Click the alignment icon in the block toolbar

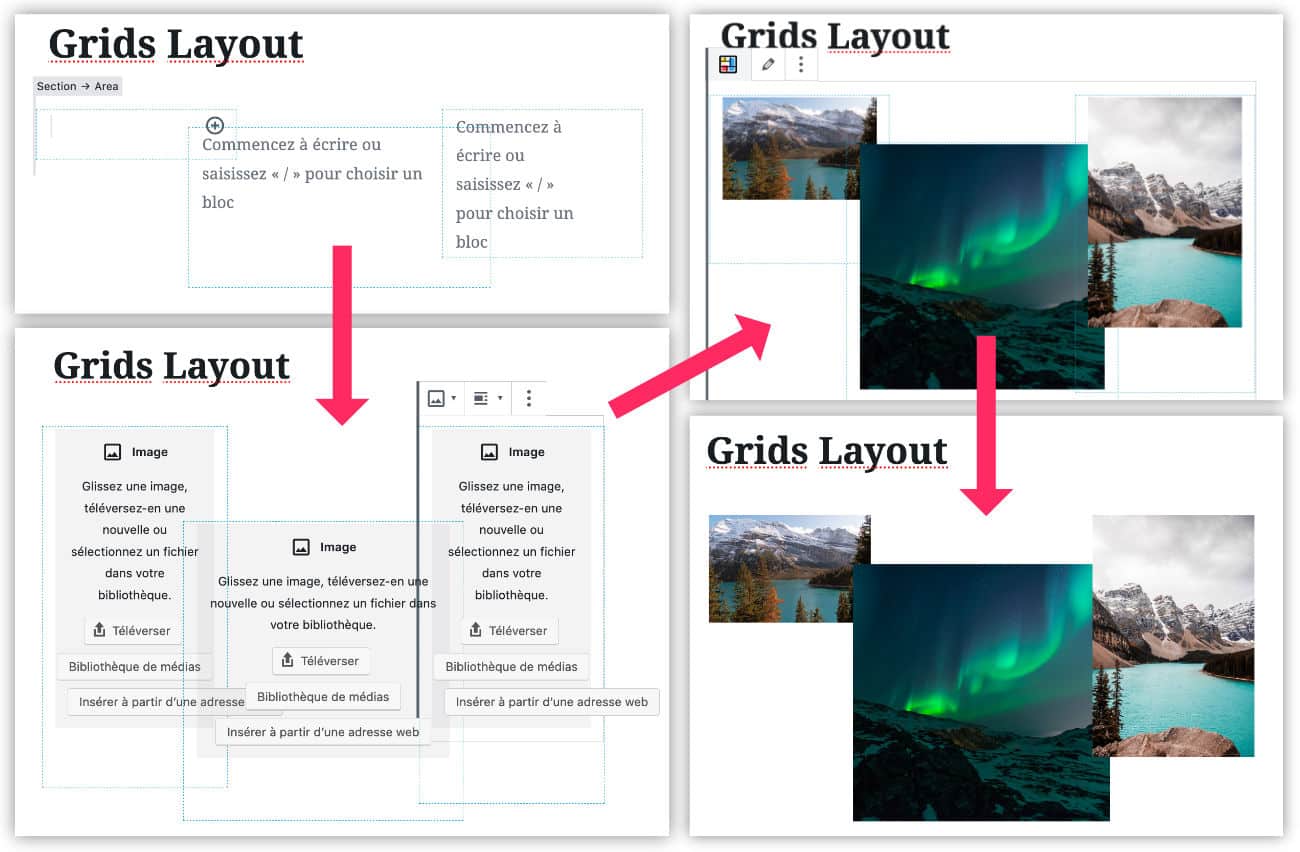point(480,398)
